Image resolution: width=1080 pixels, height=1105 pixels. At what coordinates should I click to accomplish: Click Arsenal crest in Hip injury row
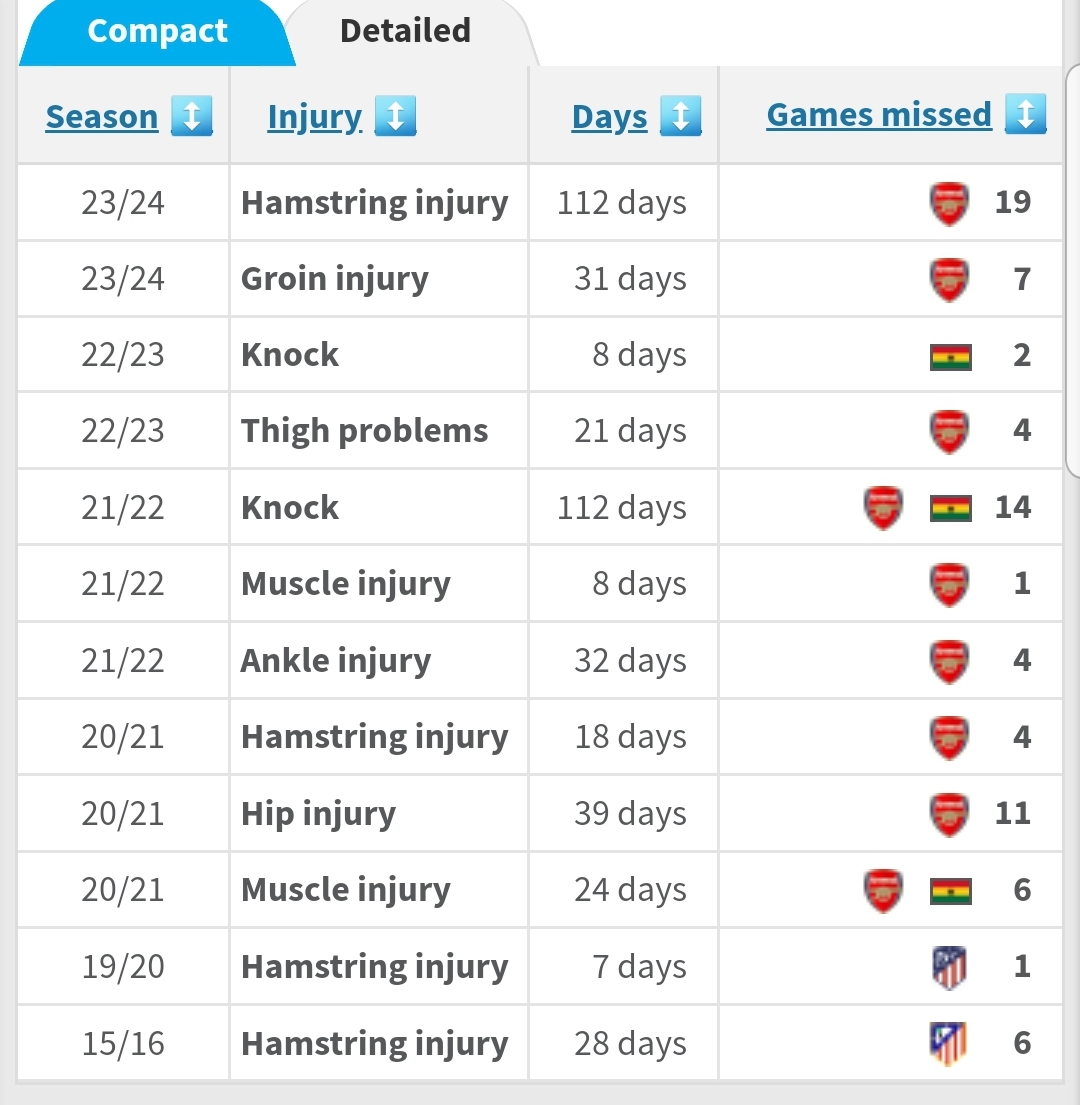949,814
